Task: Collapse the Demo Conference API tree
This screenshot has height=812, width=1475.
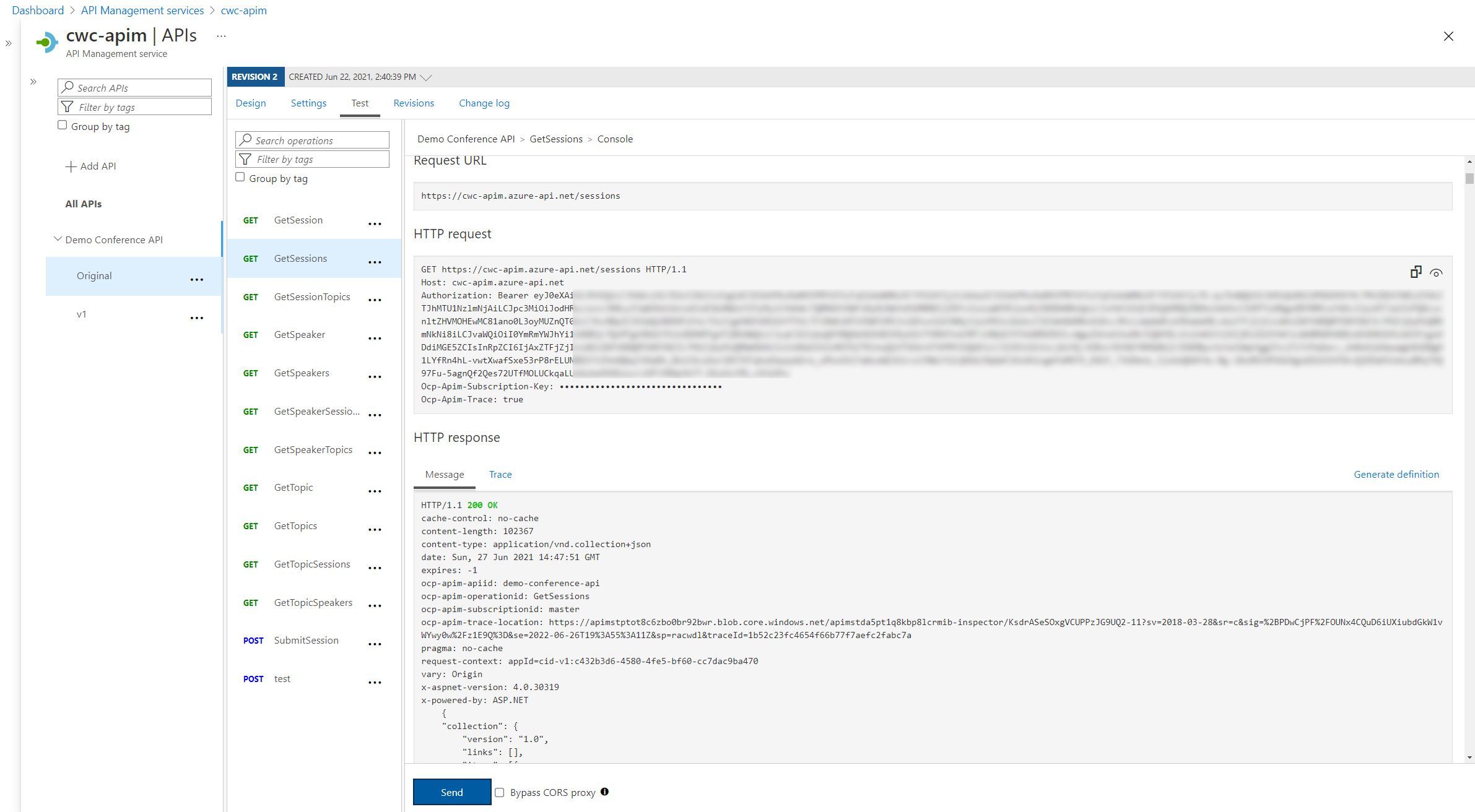Action: (x=58, y=239)
